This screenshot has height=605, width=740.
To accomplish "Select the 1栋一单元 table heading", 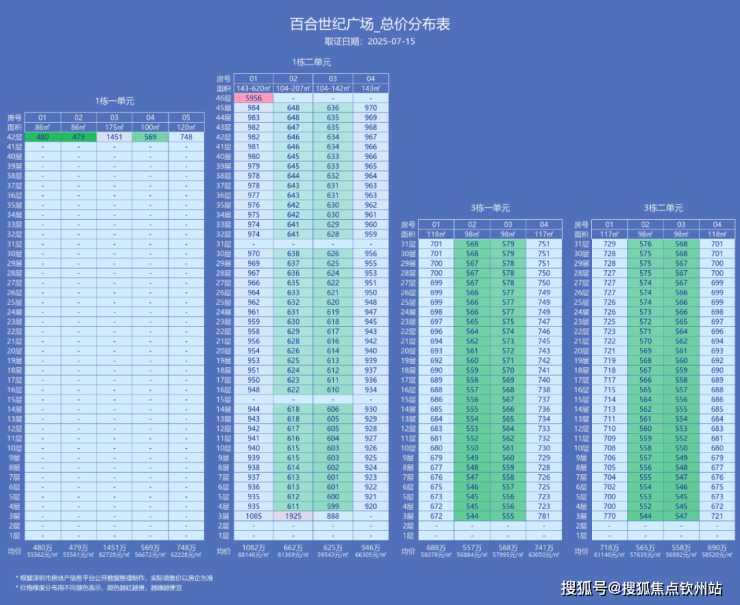I will pyautogui.click(x=114, y=101).
